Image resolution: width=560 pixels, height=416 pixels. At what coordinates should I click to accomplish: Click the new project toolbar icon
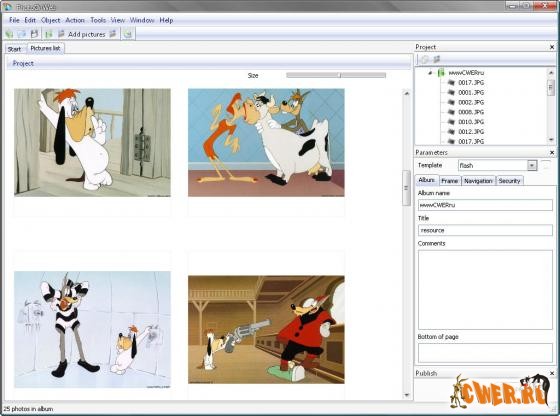9,34
